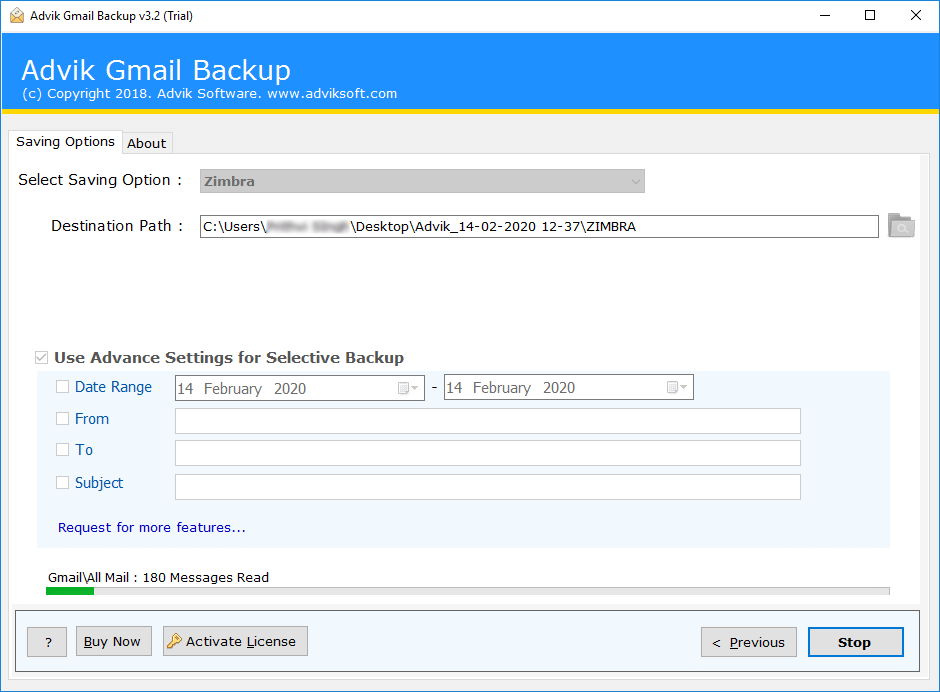Go back with the Previous button

[749, 642]
